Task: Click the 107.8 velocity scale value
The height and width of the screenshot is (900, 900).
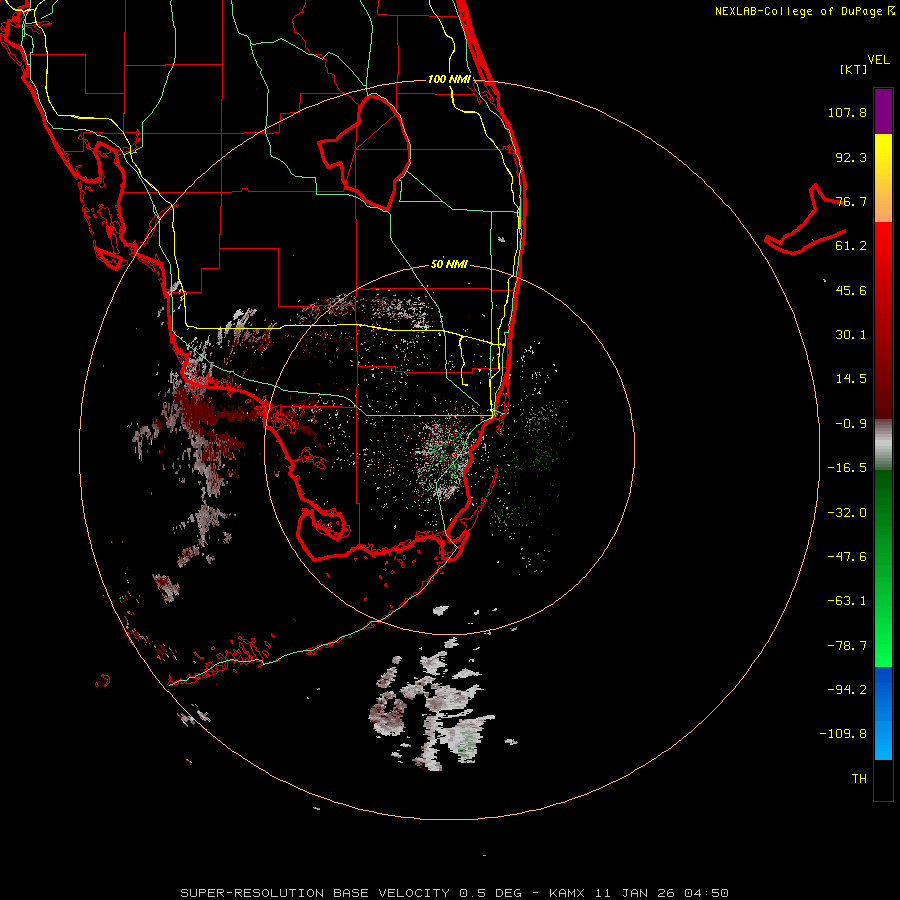Action: click(847, 112)
